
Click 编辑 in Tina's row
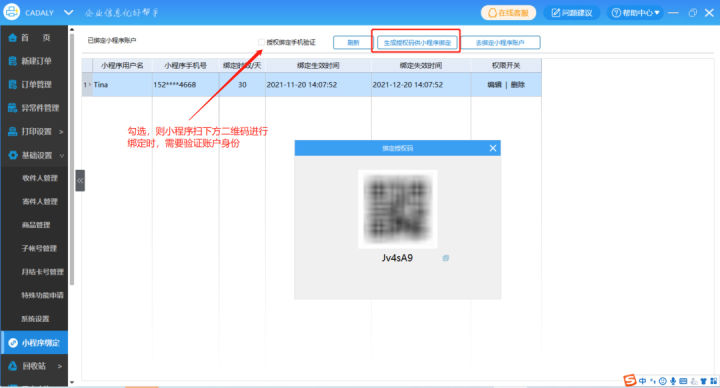(x=494, y=84)
